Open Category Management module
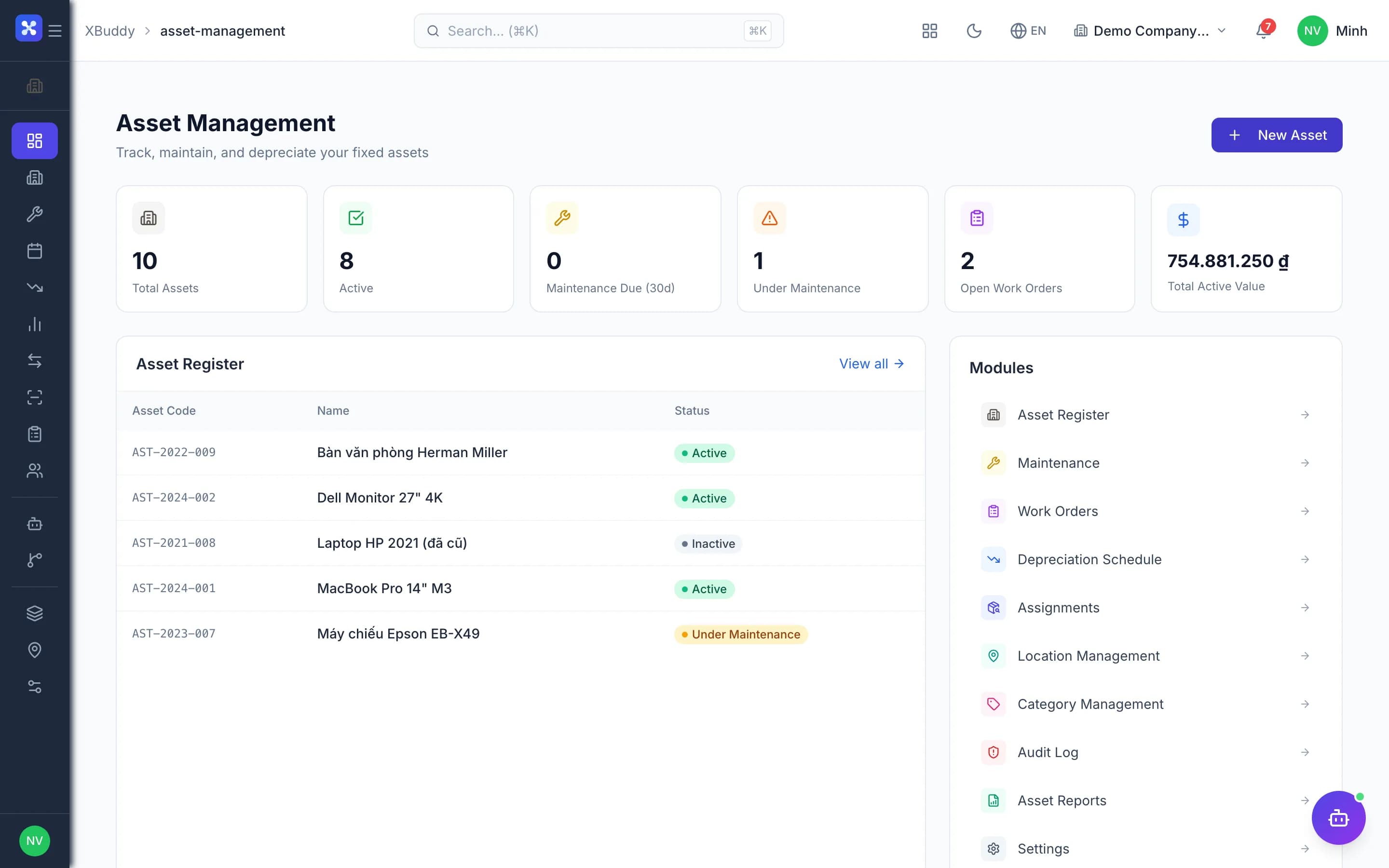Image resolution: width=1389 pixels, height=868 pixels. pyautogui.click(x=1145, y=704)
